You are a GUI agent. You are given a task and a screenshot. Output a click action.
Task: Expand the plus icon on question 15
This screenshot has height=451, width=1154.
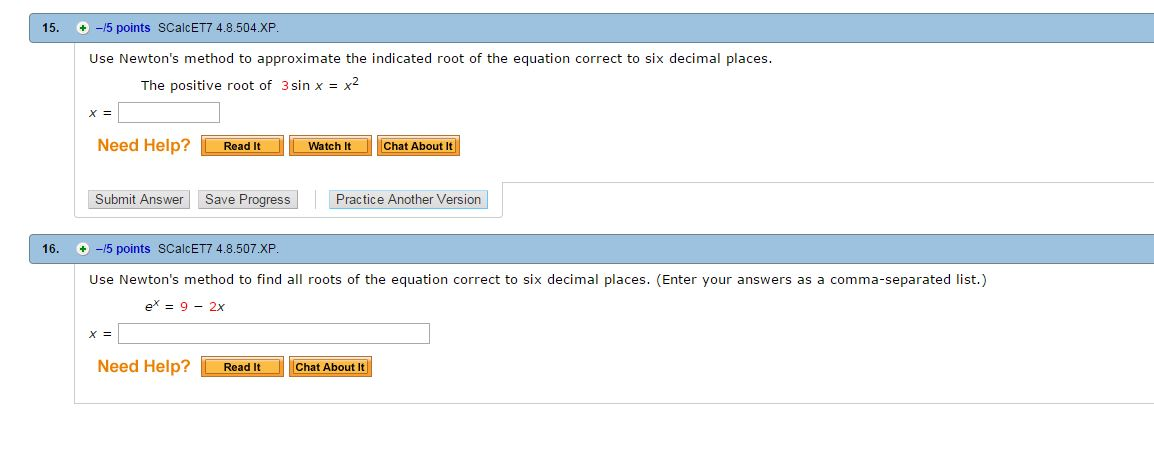click(83, 28)
